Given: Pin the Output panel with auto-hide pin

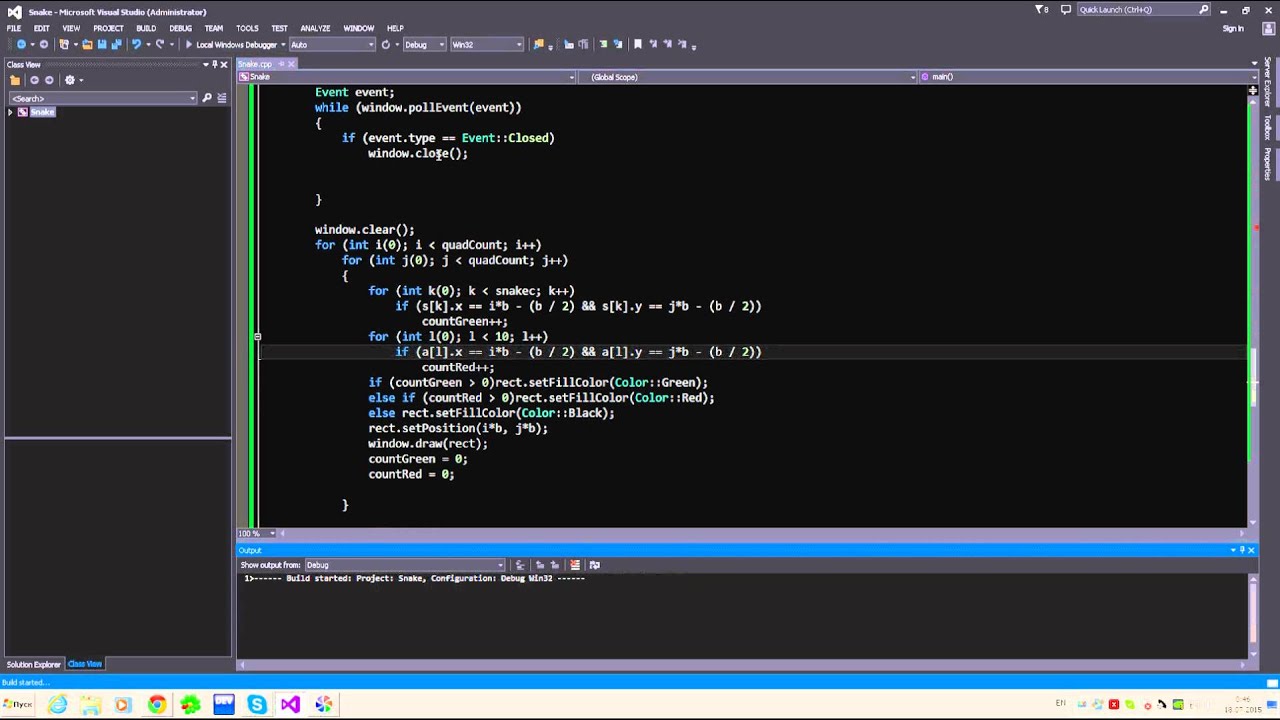Looking at the screenshot, I should 1242,550.
